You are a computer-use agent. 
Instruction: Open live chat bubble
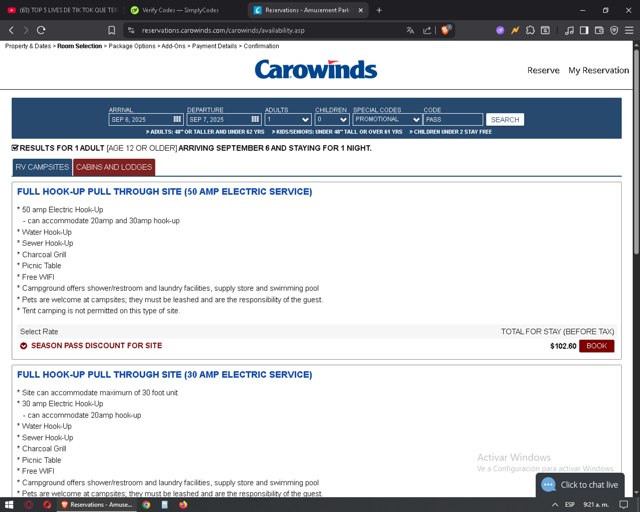580,485
